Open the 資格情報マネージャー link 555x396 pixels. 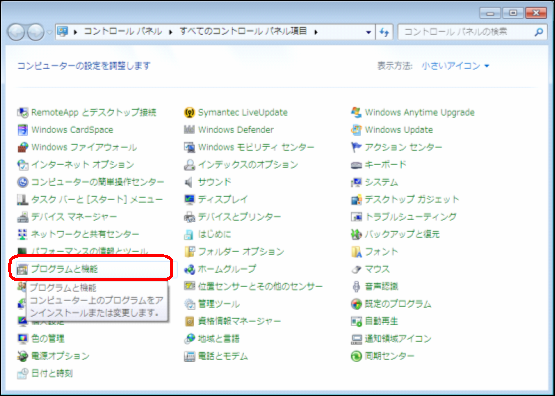coord(239,321)
